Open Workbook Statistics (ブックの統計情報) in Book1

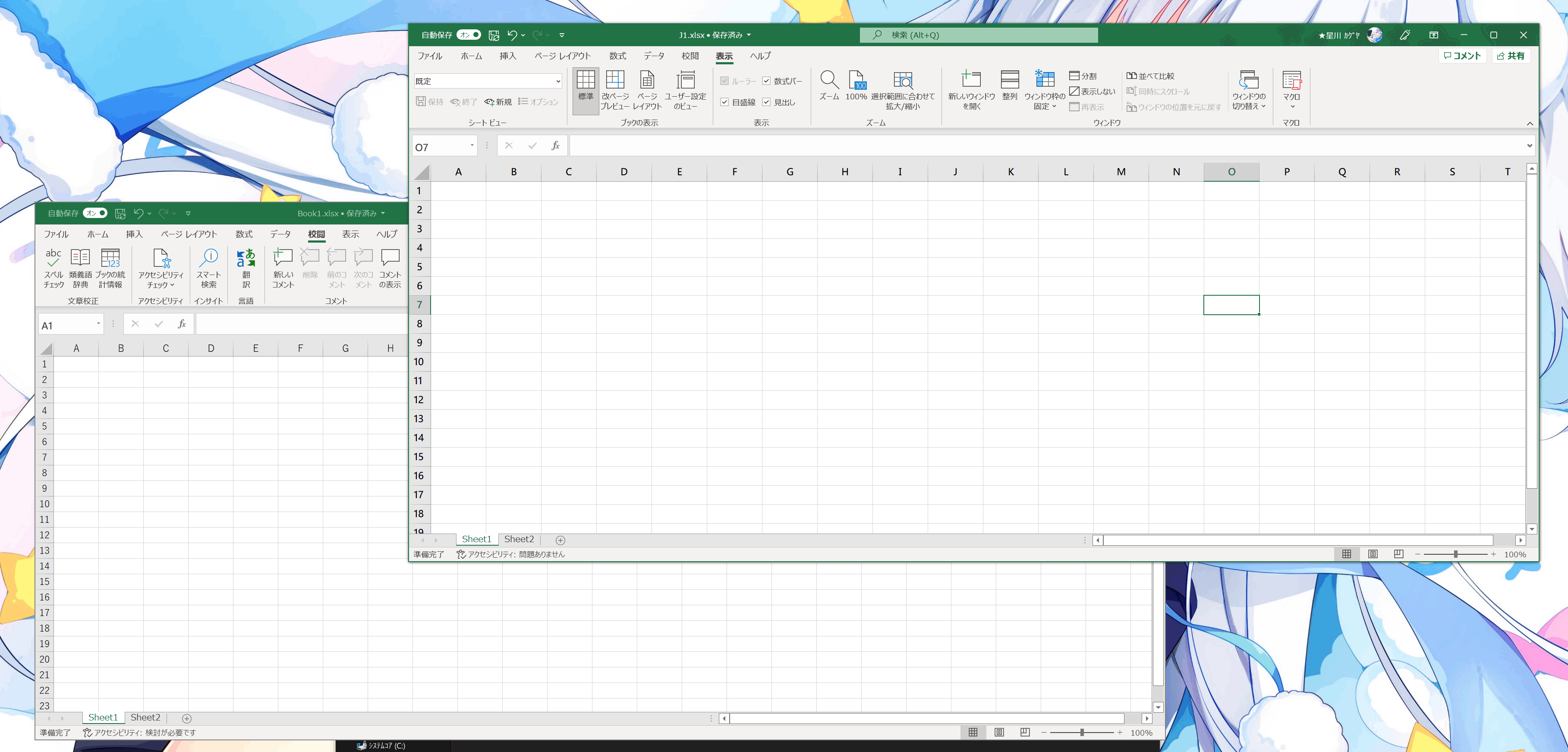110,268
